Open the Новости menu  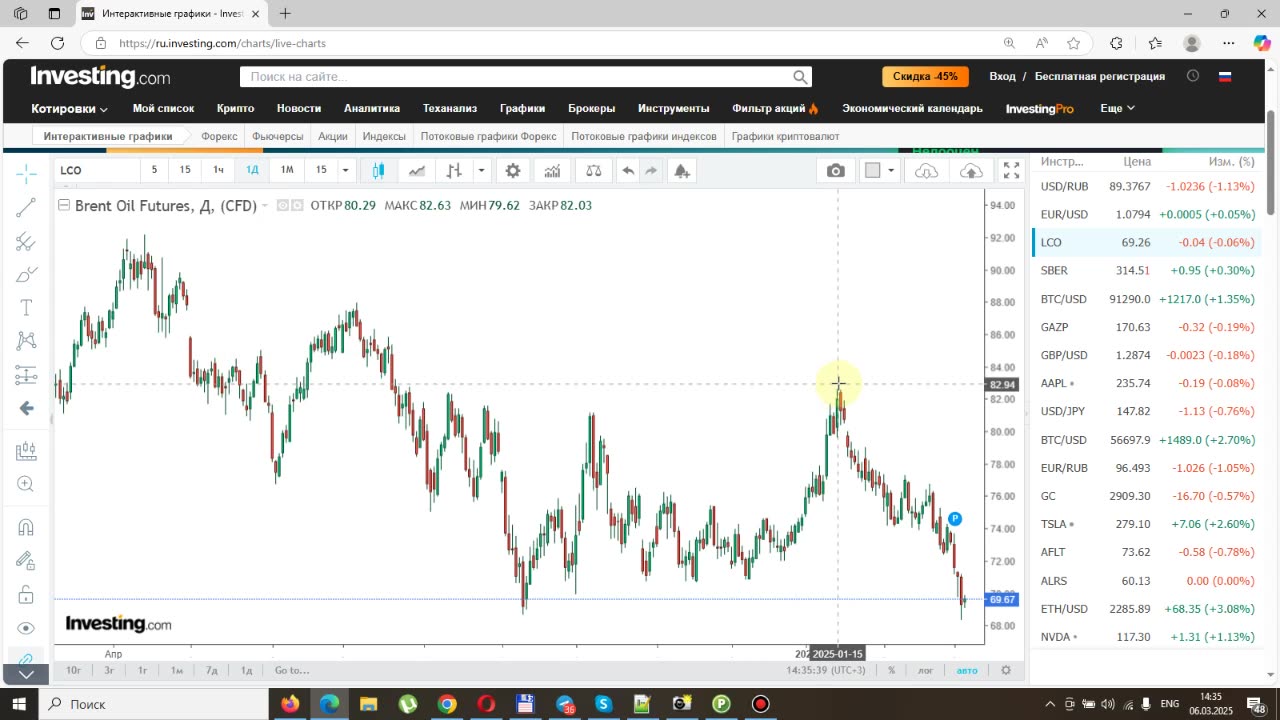point(299,108)
